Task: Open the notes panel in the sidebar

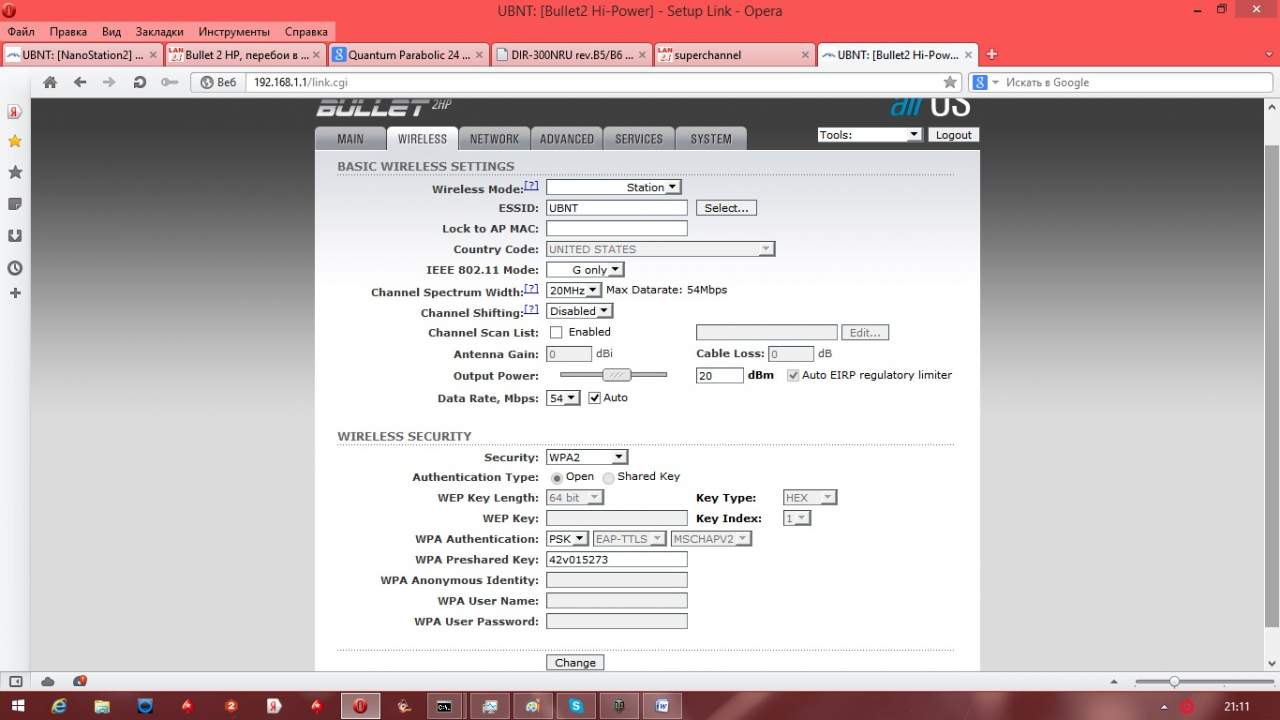Action: [x=15, y=204]
